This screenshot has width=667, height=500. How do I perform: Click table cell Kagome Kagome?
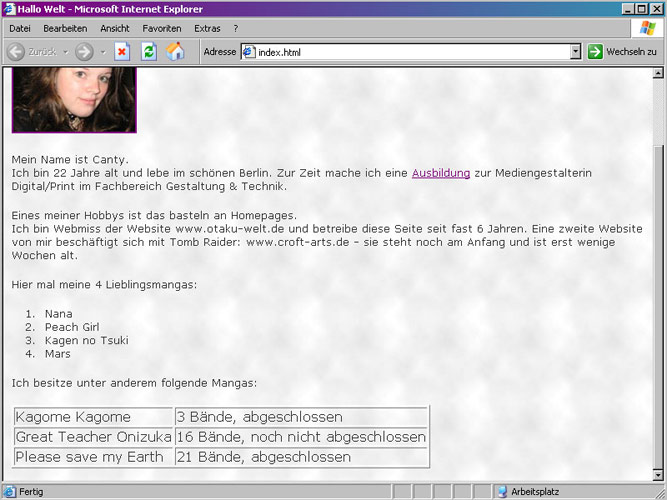[93, 417]
